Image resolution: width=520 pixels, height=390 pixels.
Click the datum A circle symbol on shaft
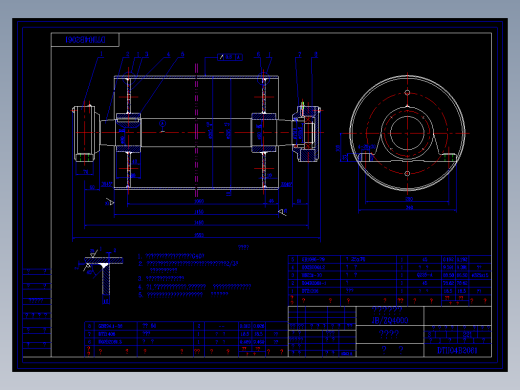(x=162, y=124)
